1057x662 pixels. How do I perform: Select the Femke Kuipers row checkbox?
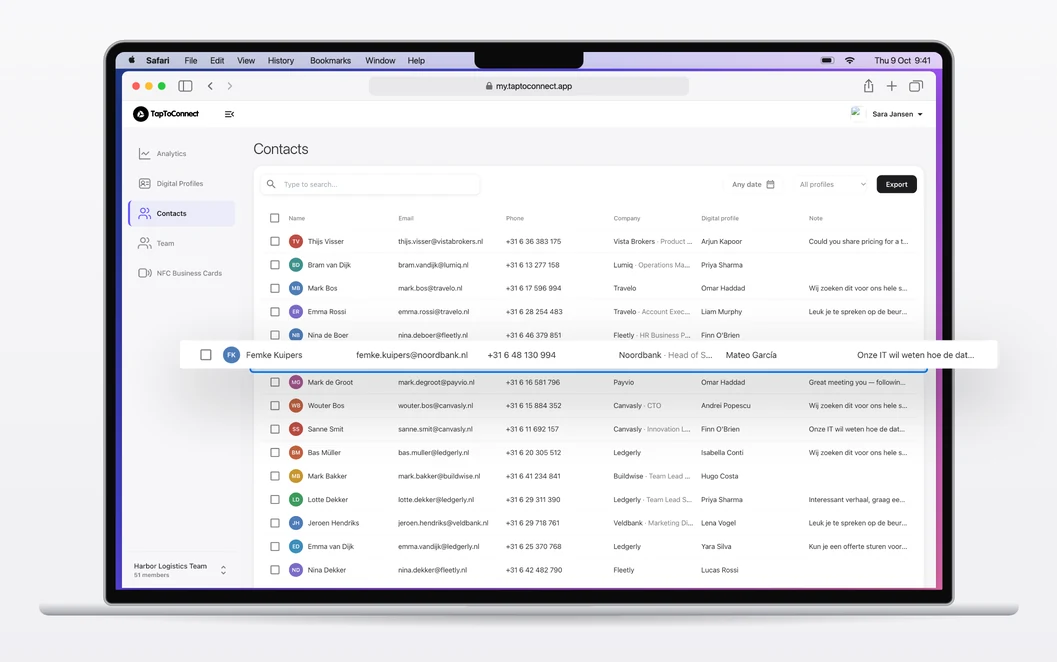(206, 355)
